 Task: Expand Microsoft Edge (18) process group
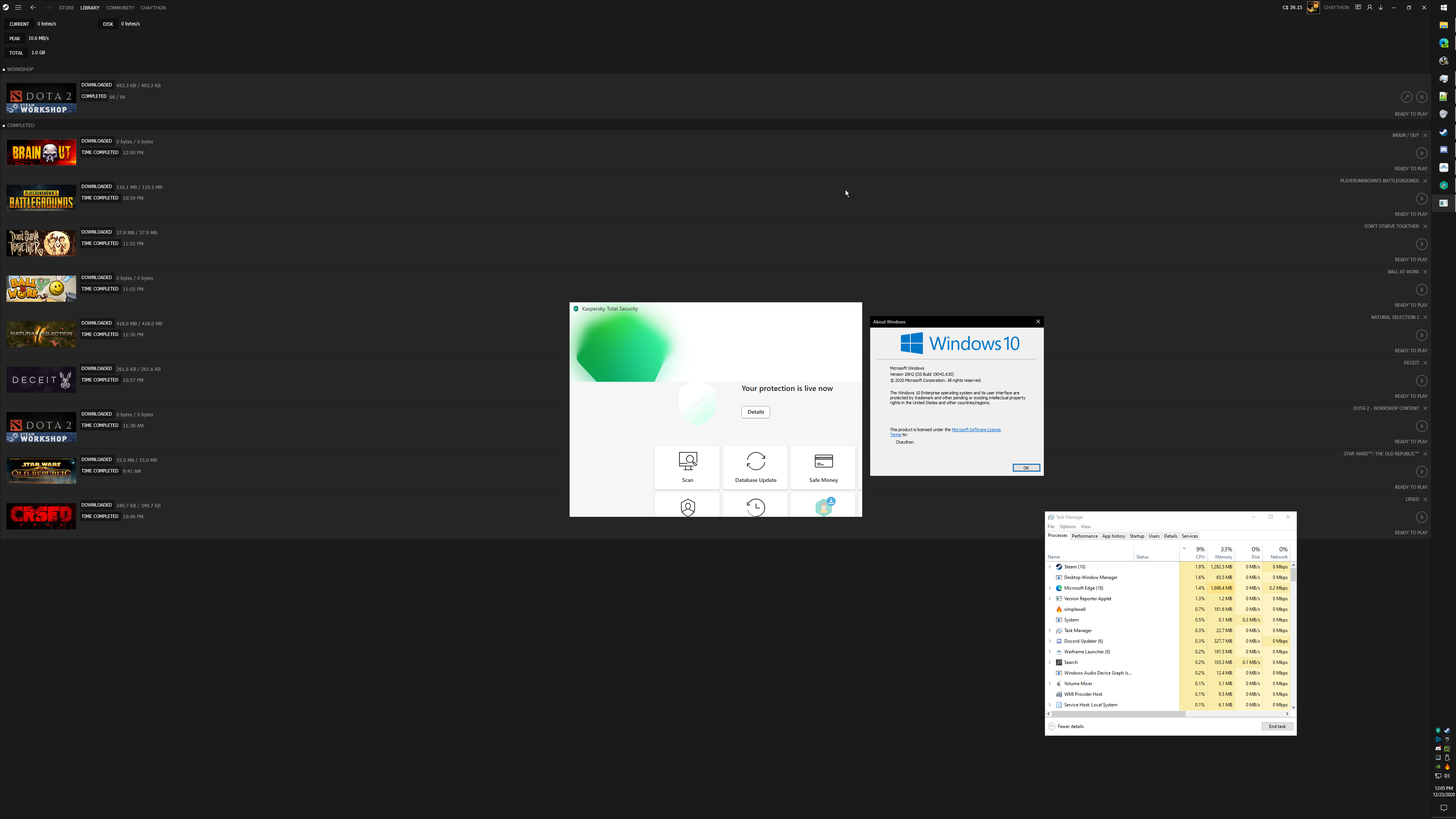1050,588
